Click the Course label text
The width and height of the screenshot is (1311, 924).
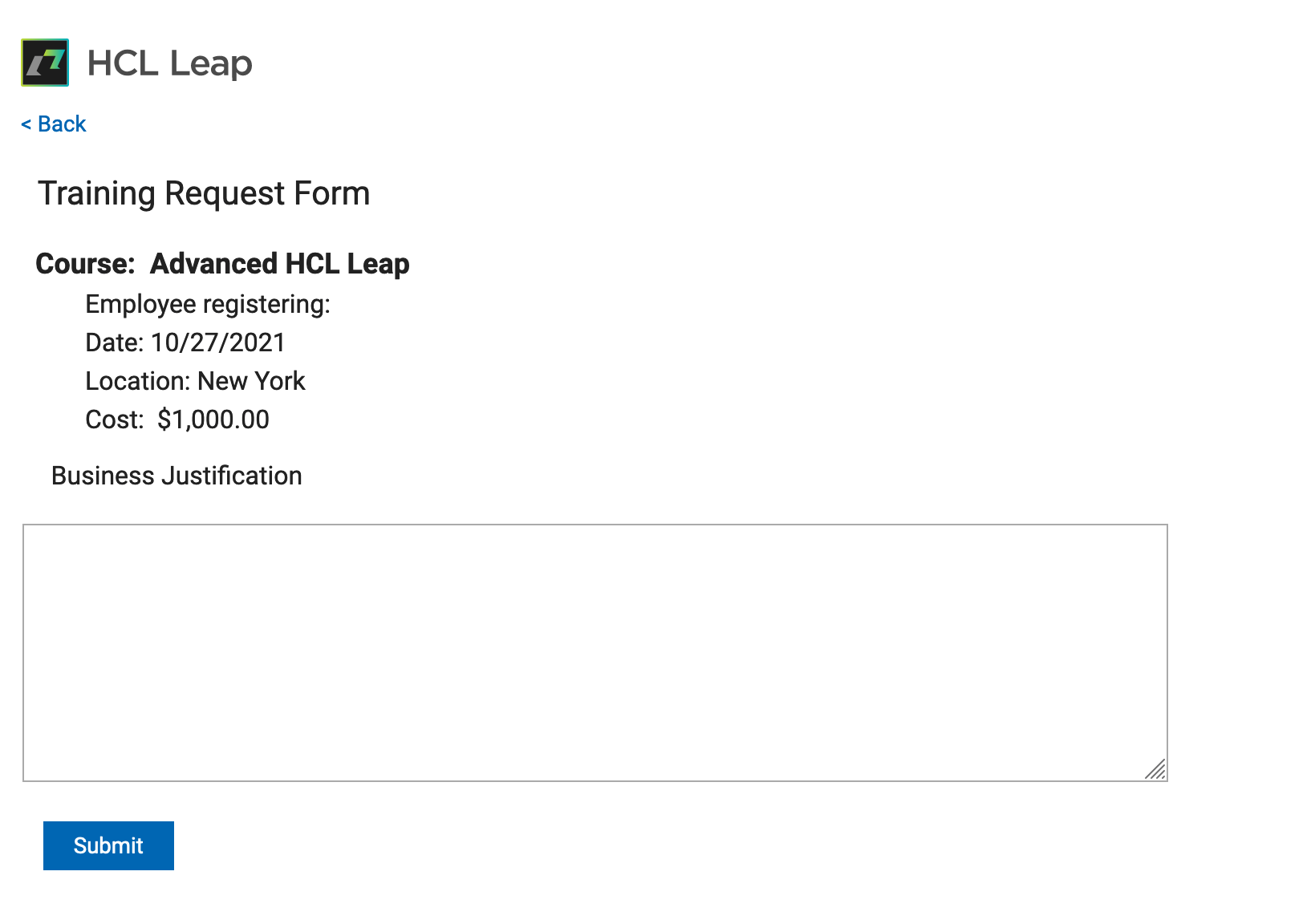(x=86, y=264)
